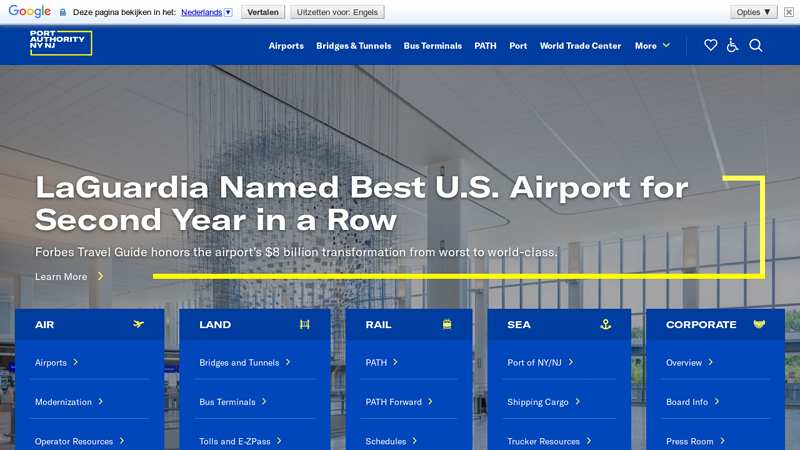
Task: Click the Google logo in translate bar
Action: [x=30, y=11]
